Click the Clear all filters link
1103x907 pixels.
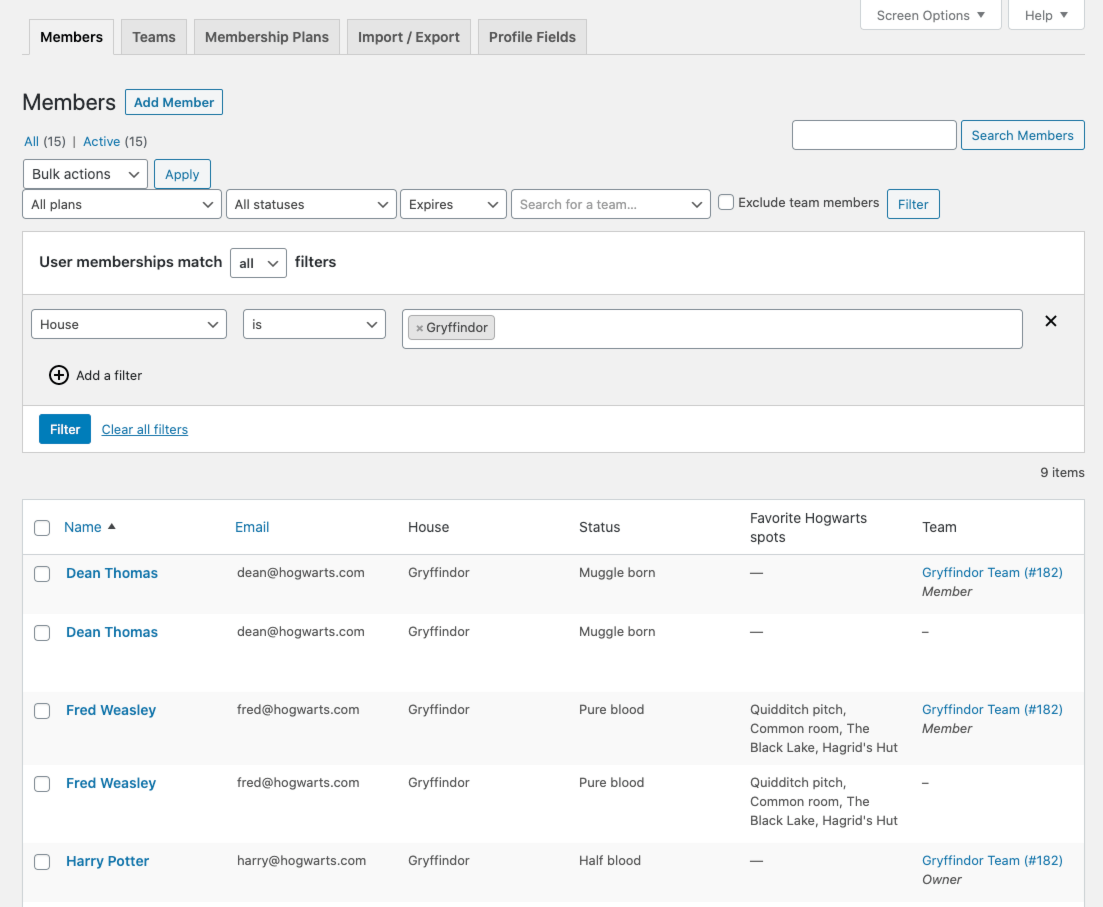(x=144, y=429)
